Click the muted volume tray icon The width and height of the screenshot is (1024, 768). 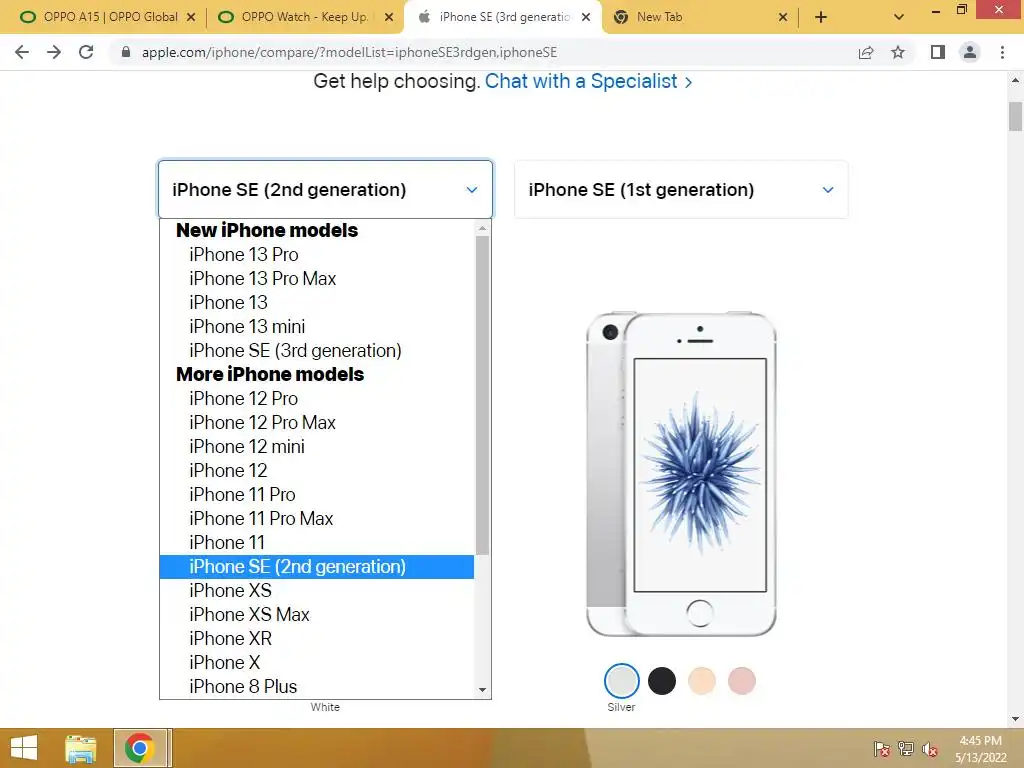930,749
